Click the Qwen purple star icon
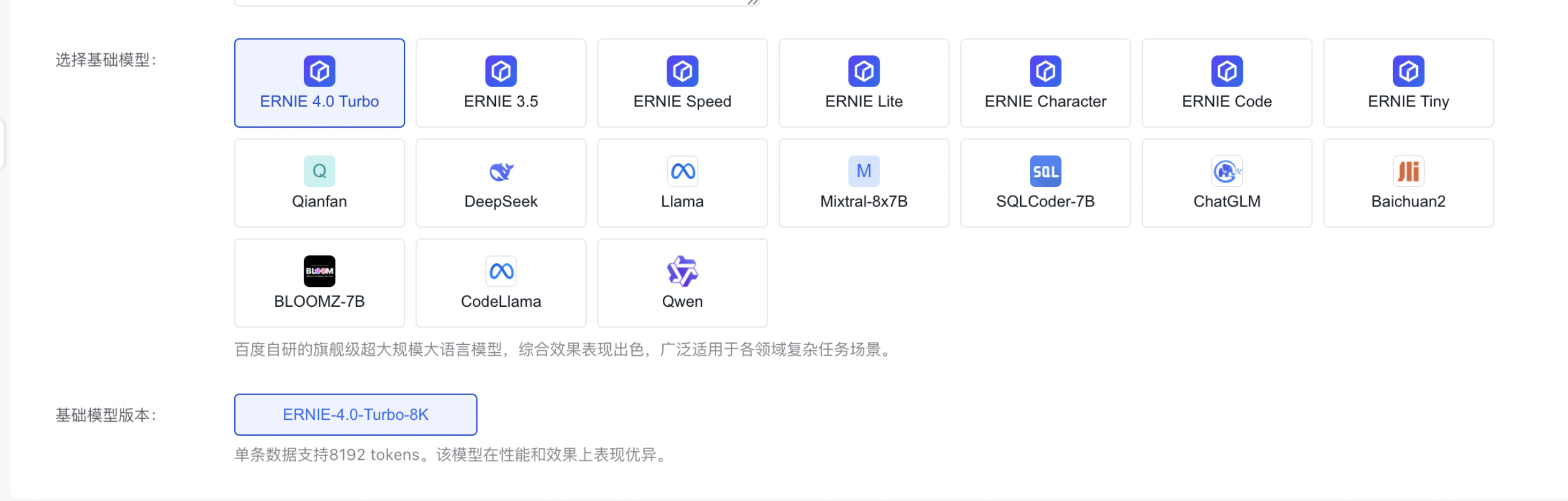This screenshot has height=501, width=1568. pyautogui.click(x=682, y=270)
